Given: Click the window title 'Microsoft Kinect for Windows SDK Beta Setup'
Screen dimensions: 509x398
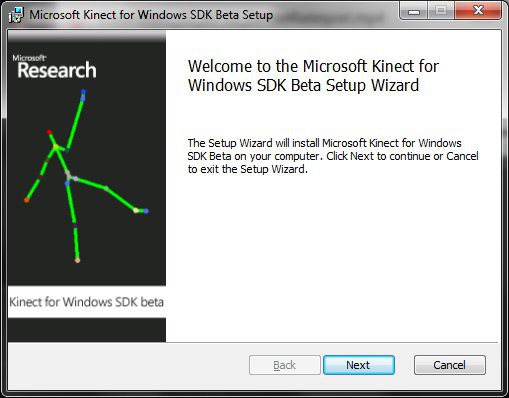Looking at the screenshot, I should pos(151,15).
